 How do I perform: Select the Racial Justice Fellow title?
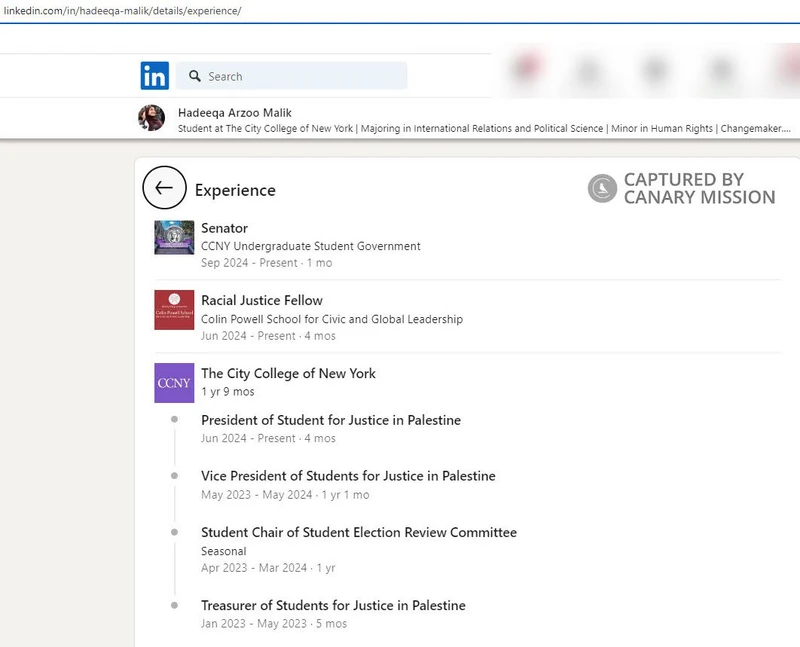click(x=262, y=301)
